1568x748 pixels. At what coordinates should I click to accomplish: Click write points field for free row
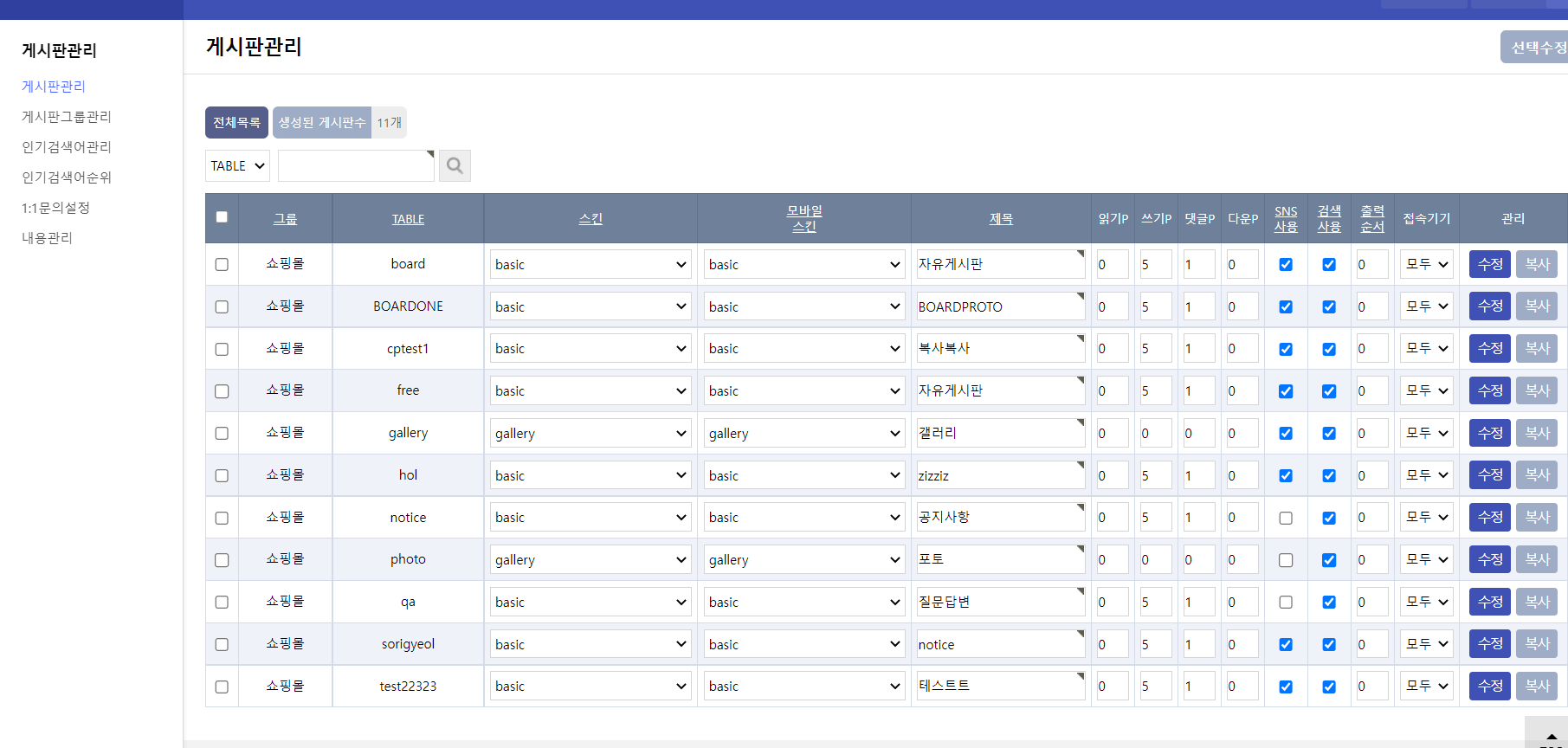(x=1156, y=391)
